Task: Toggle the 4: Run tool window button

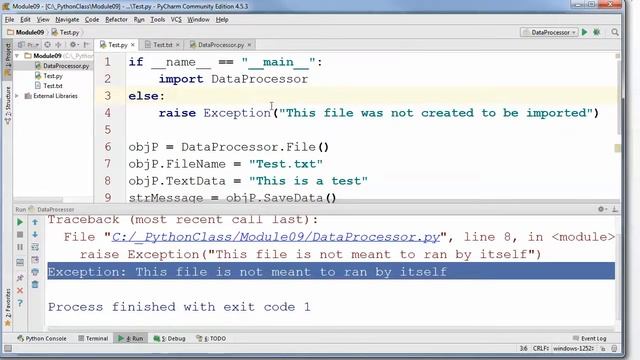Action: tap(131, 338)
